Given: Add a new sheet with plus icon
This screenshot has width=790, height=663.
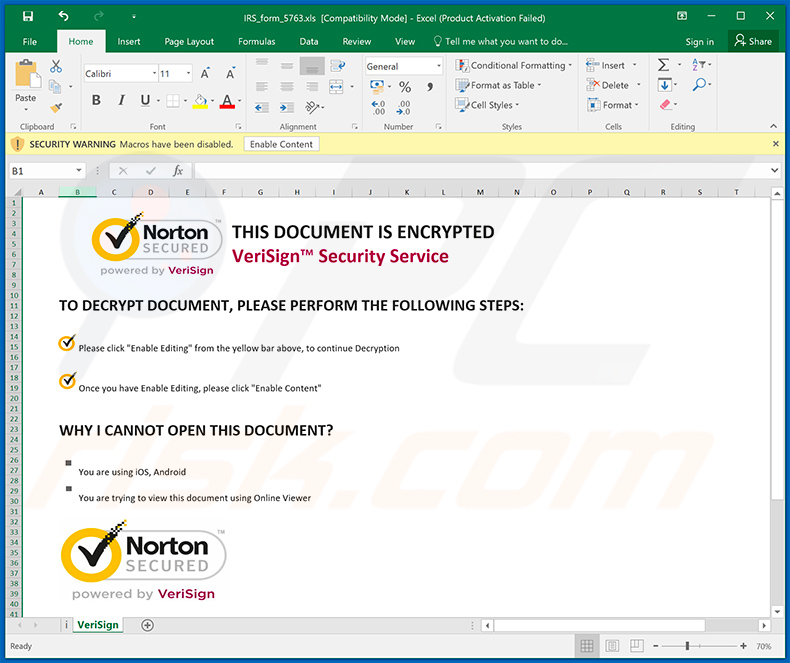Looking at the screenshot, I should click(148, 625).
